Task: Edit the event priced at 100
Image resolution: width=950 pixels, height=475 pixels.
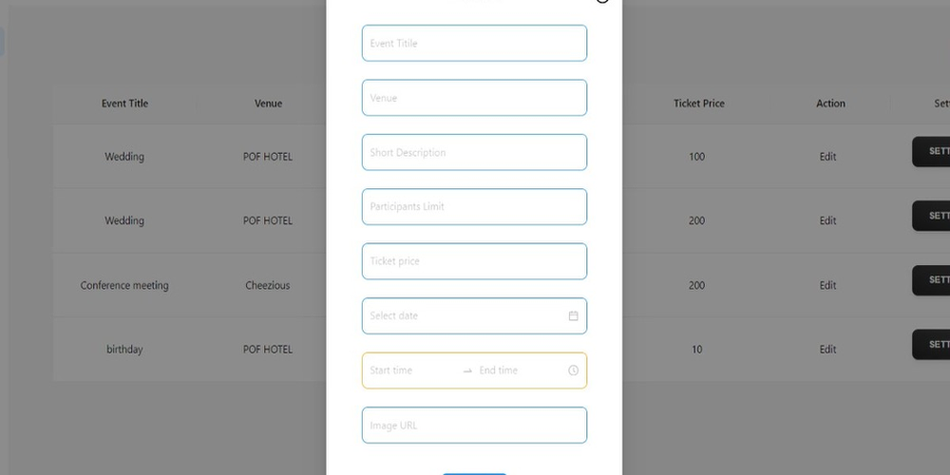Action: point(828,157)
